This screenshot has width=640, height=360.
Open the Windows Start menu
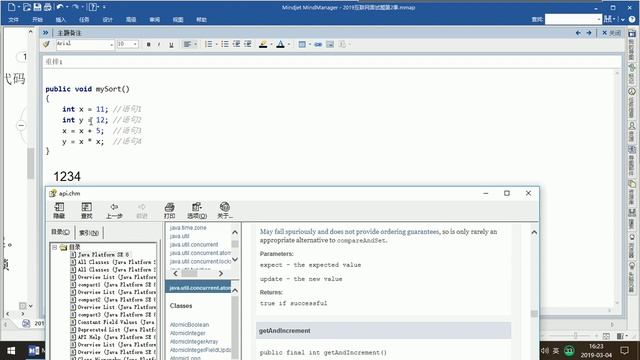11,351
